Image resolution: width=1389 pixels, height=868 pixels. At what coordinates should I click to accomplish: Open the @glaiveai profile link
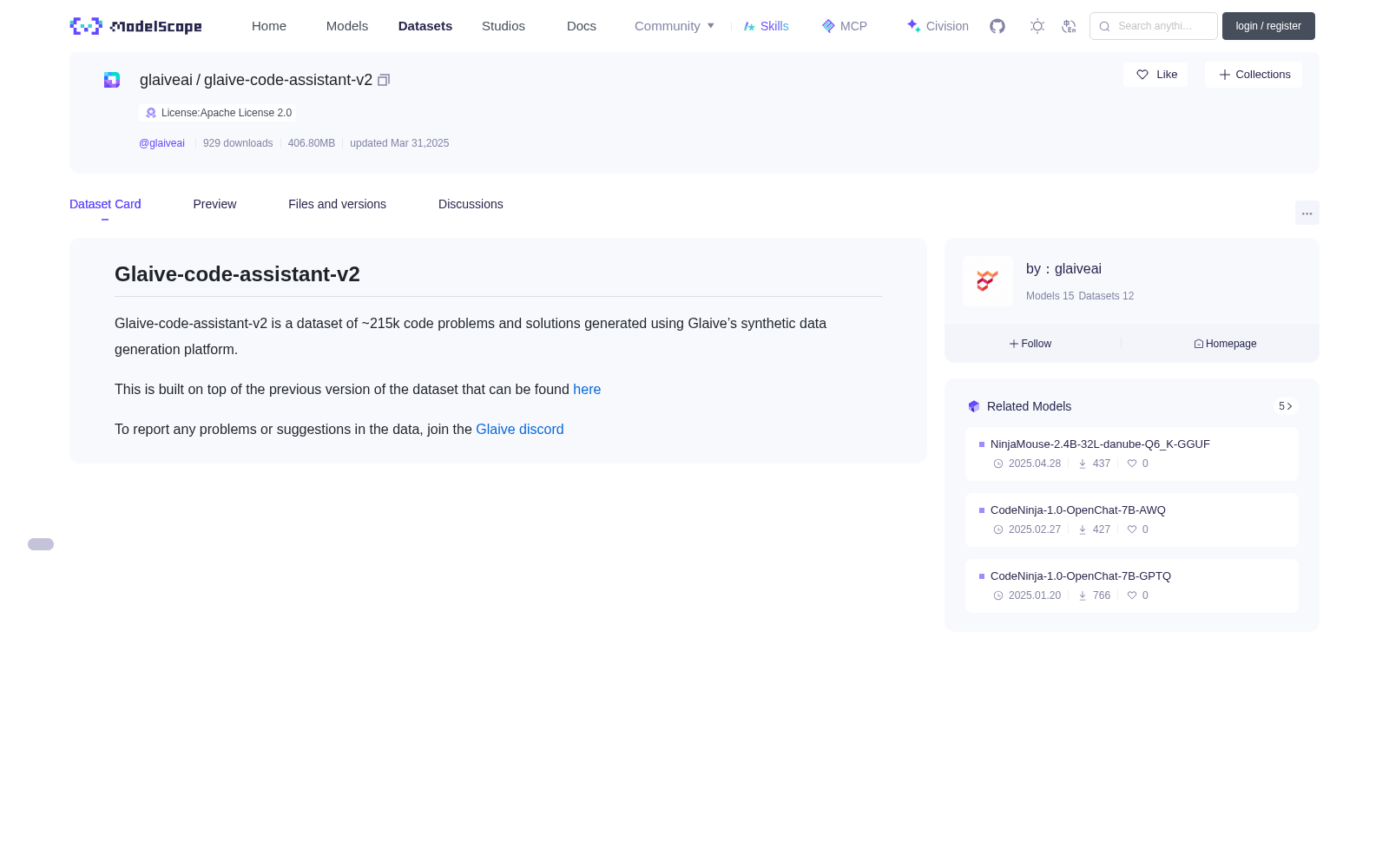161,143
